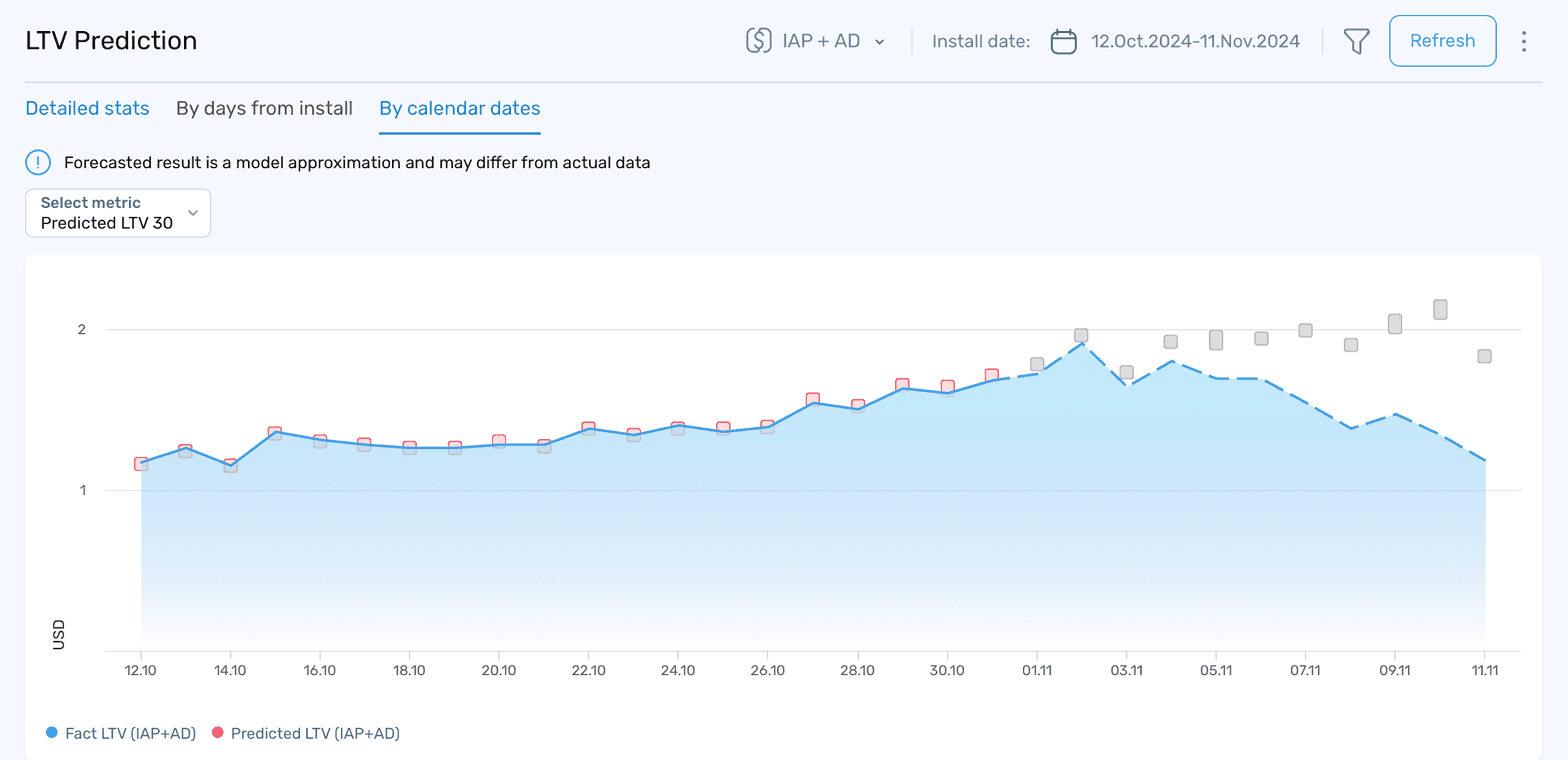The width and height of the screenshot is (1568, 760).
Task: Click the Install date: label
Action: pos(981,41)
